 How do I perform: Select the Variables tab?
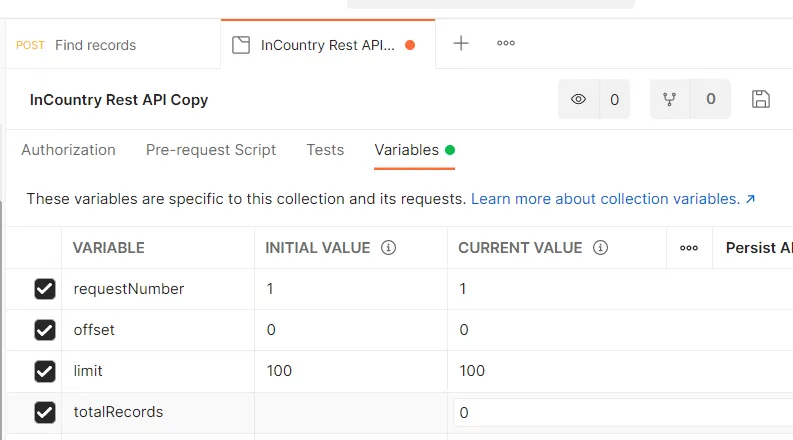coord(414,150)
